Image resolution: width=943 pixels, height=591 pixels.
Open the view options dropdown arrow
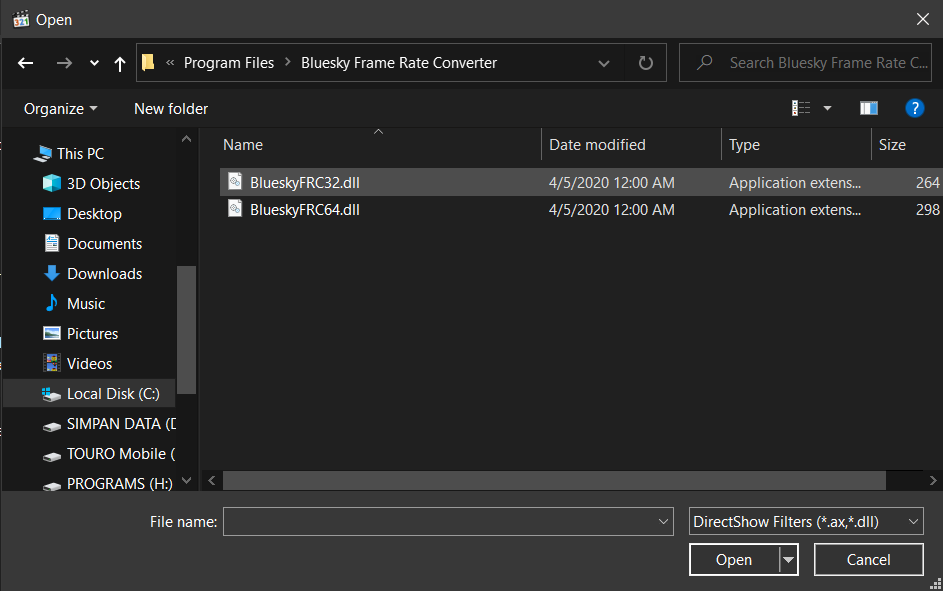click(x=828, y=109)
